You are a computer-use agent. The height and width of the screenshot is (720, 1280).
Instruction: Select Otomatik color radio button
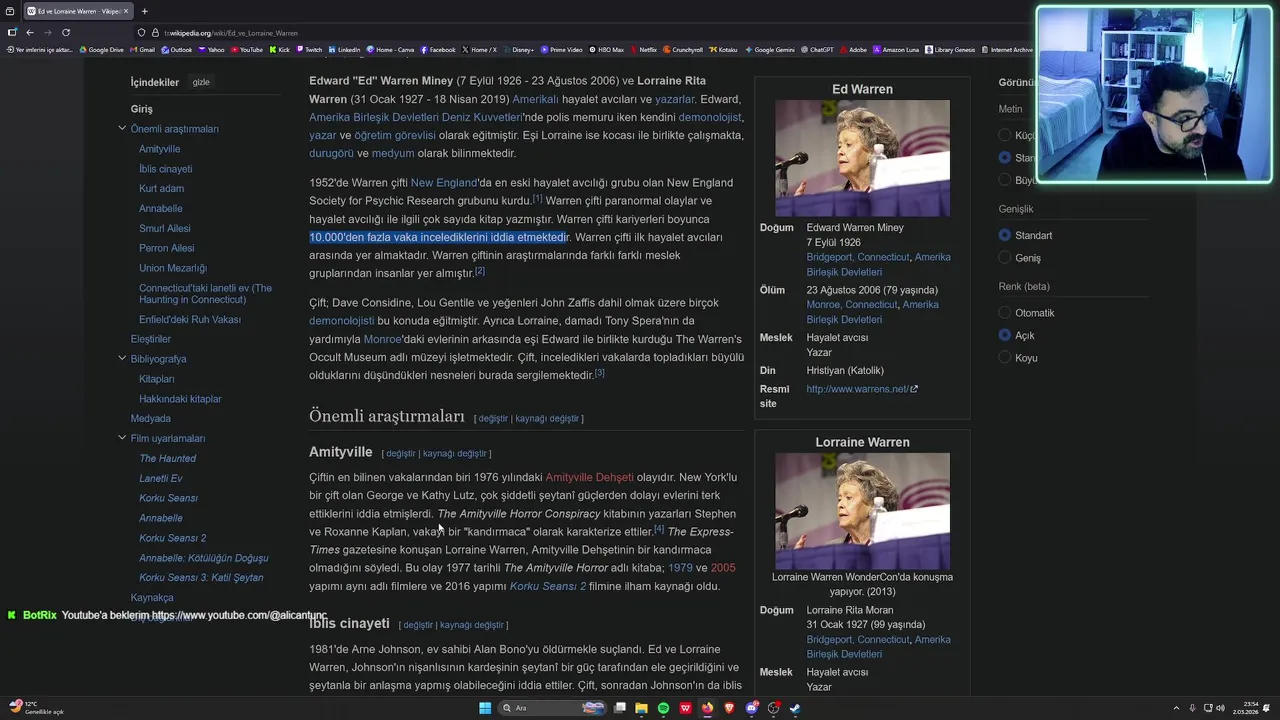tap(1005, 313)
